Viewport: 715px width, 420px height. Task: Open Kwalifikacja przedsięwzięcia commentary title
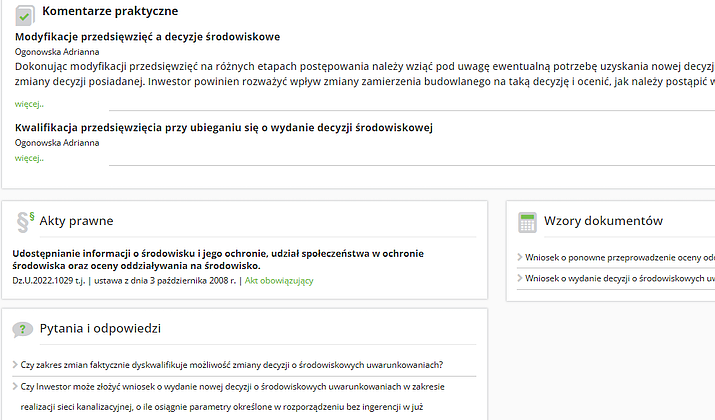[x=223, y=127]
